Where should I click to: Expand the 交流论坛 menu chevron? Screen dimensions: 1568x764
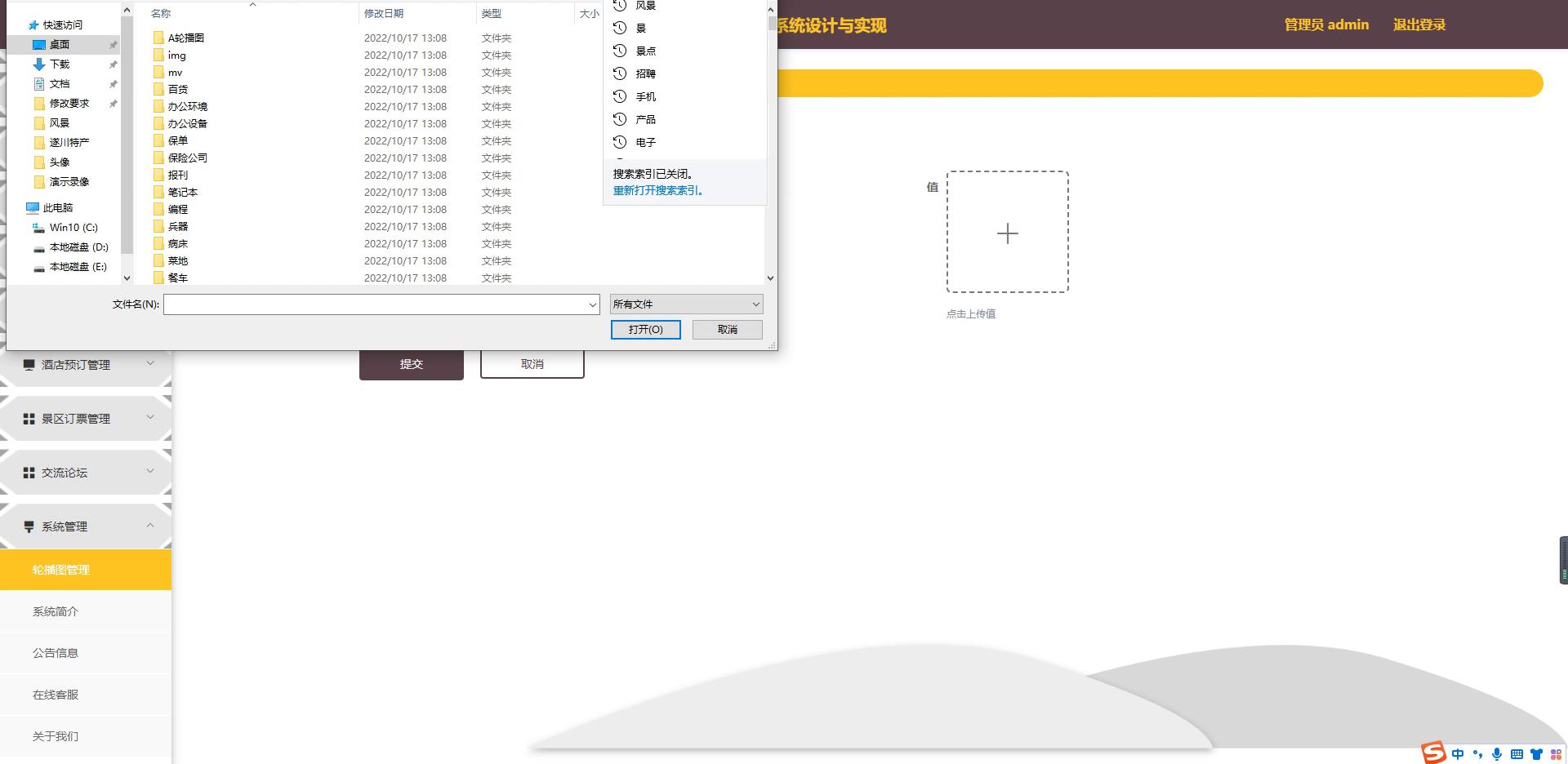(150, 471)
